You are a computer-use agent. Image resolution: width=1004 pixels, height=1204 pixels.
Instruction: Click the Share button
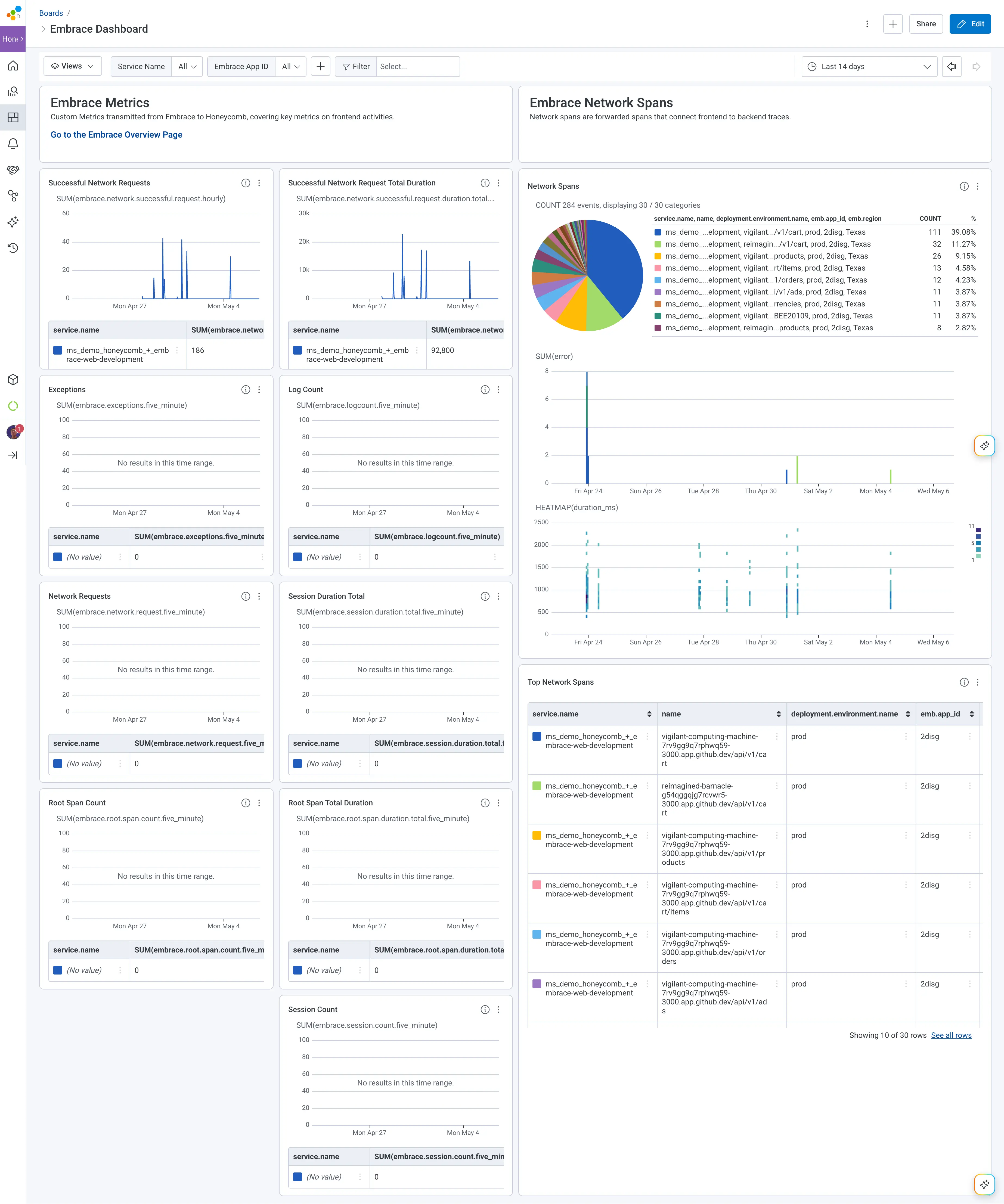tap(925, 24)
